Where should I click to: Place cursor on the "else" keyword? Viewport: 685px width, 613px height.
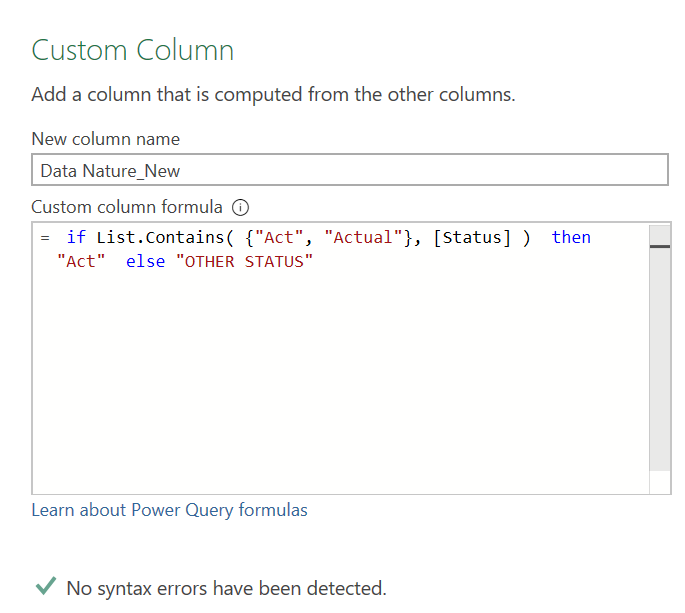tap(145, 262)
